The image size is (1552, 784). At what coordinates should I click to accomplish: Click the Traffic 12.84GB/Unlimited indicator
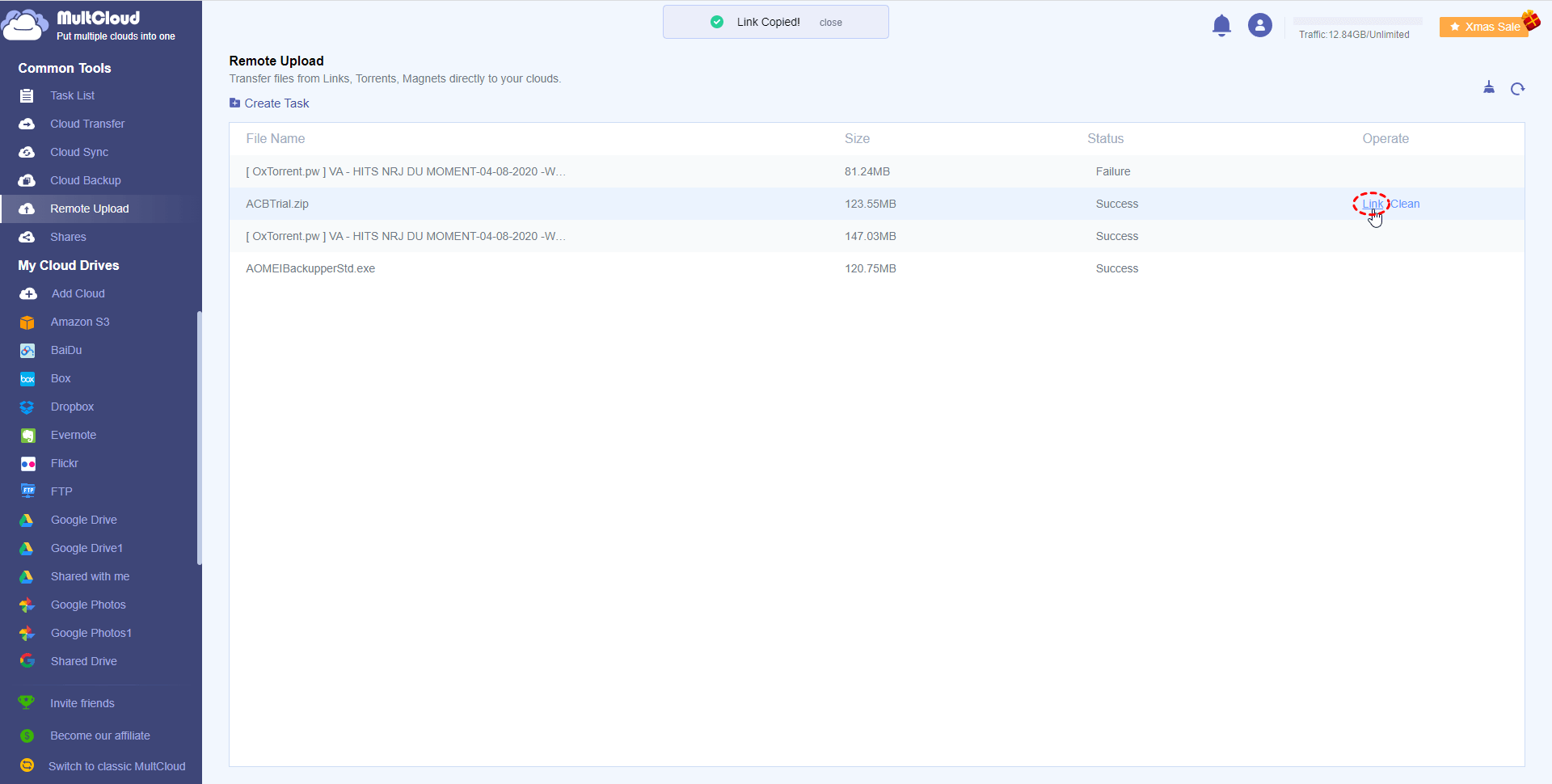(x=1354, y=35)
